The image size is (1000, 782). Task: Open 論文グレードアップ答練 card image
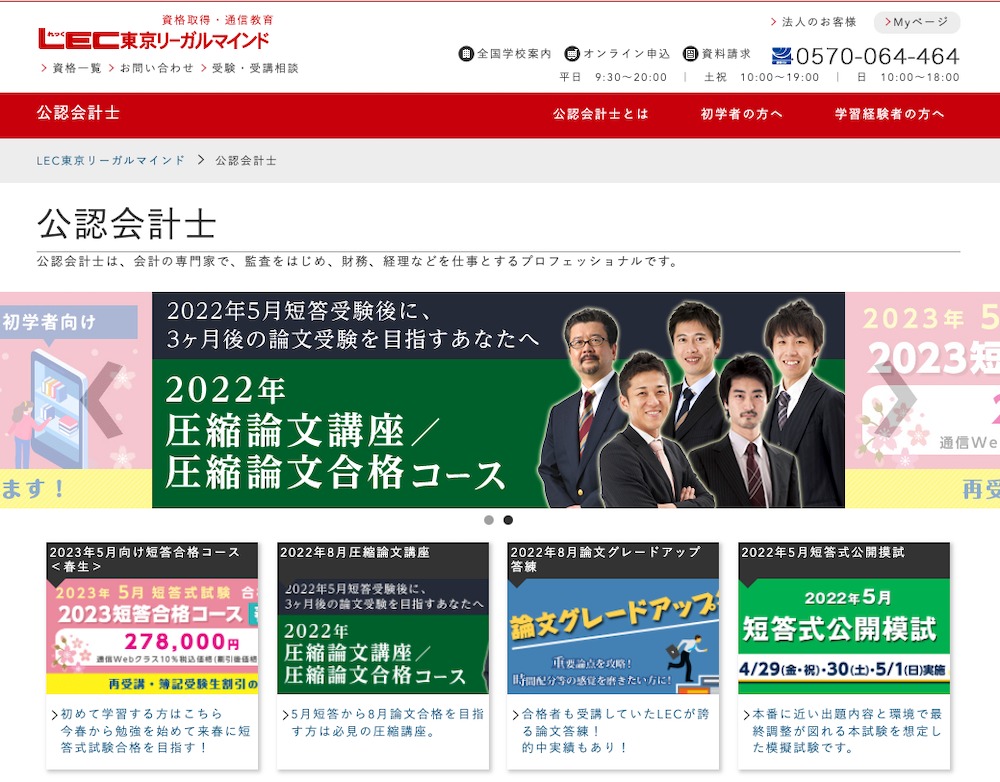(x=614, y=636)
